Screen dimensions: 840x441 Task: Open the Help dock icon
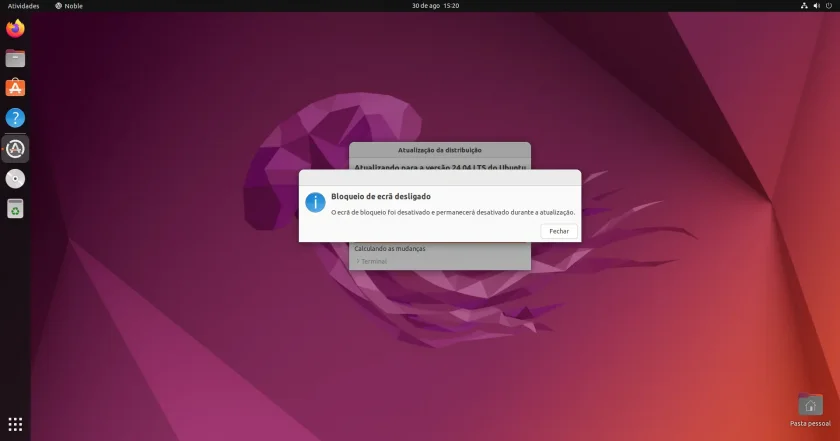coord(15,118)
